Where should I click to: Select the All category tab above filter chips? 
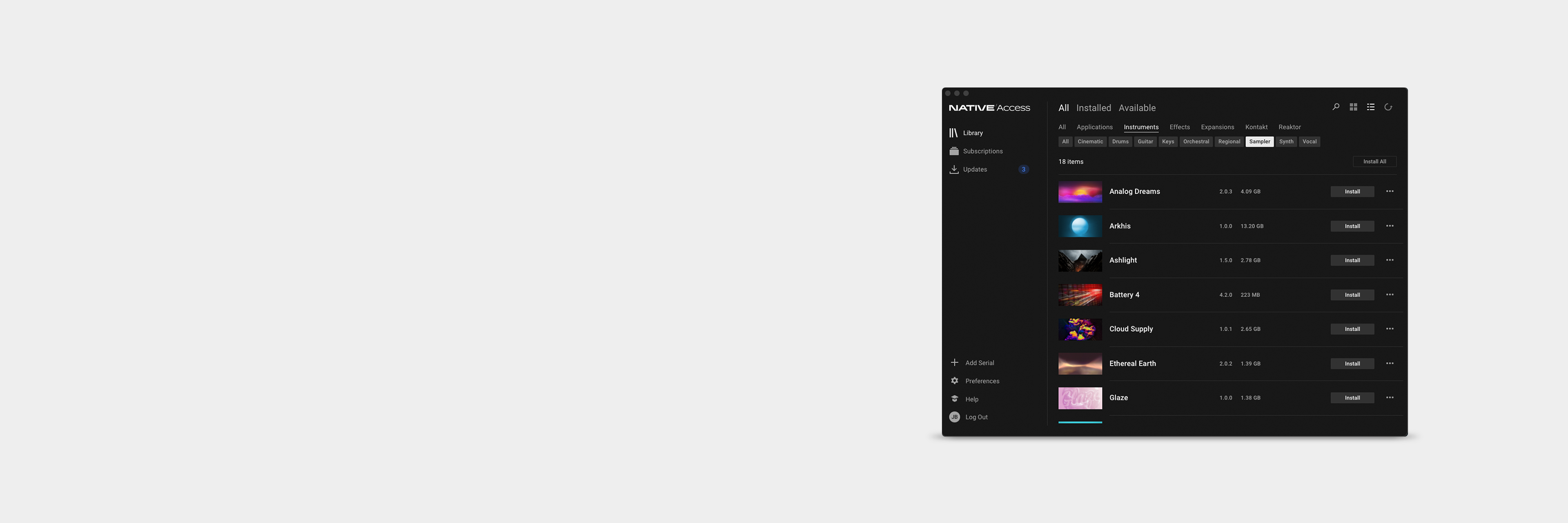point(1062,127)
